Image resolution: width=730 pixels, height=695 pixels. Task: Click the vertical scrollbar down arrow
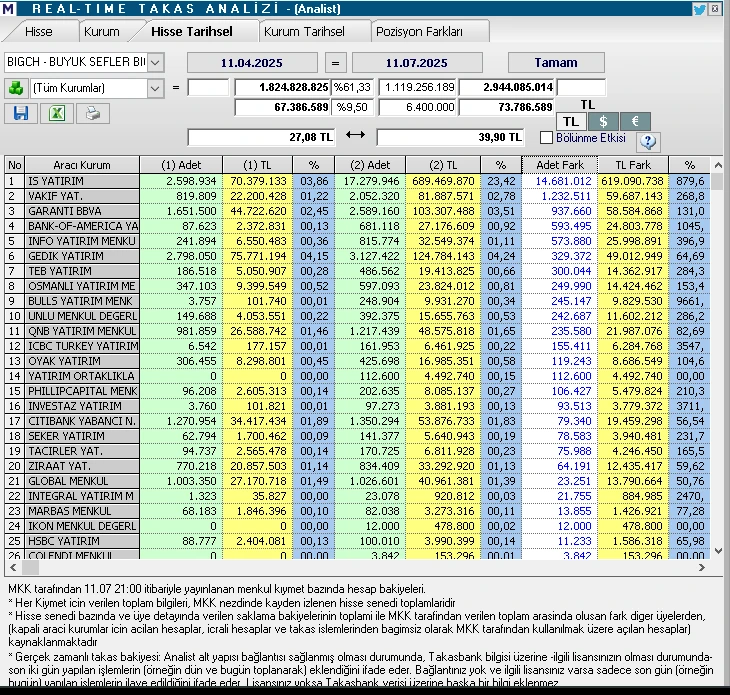[717, 551]
